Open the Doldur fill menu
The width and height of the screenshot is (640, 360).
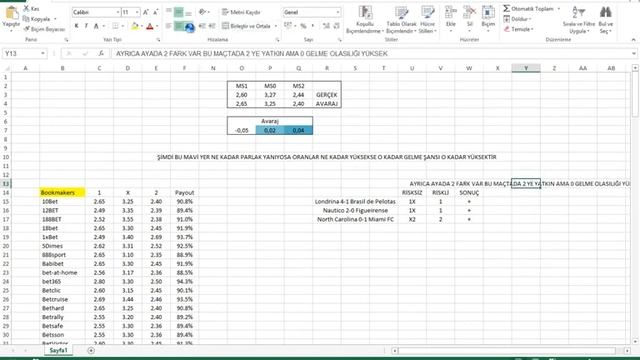tap(517, 19)
